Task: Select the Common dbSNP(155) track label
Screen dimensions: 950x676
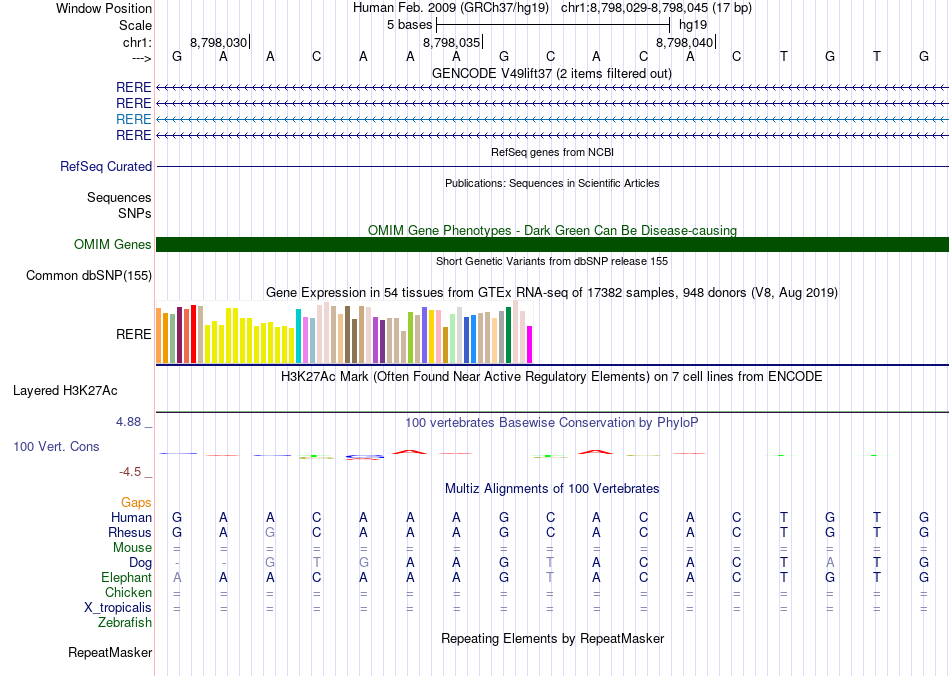Action: [89, 276]
